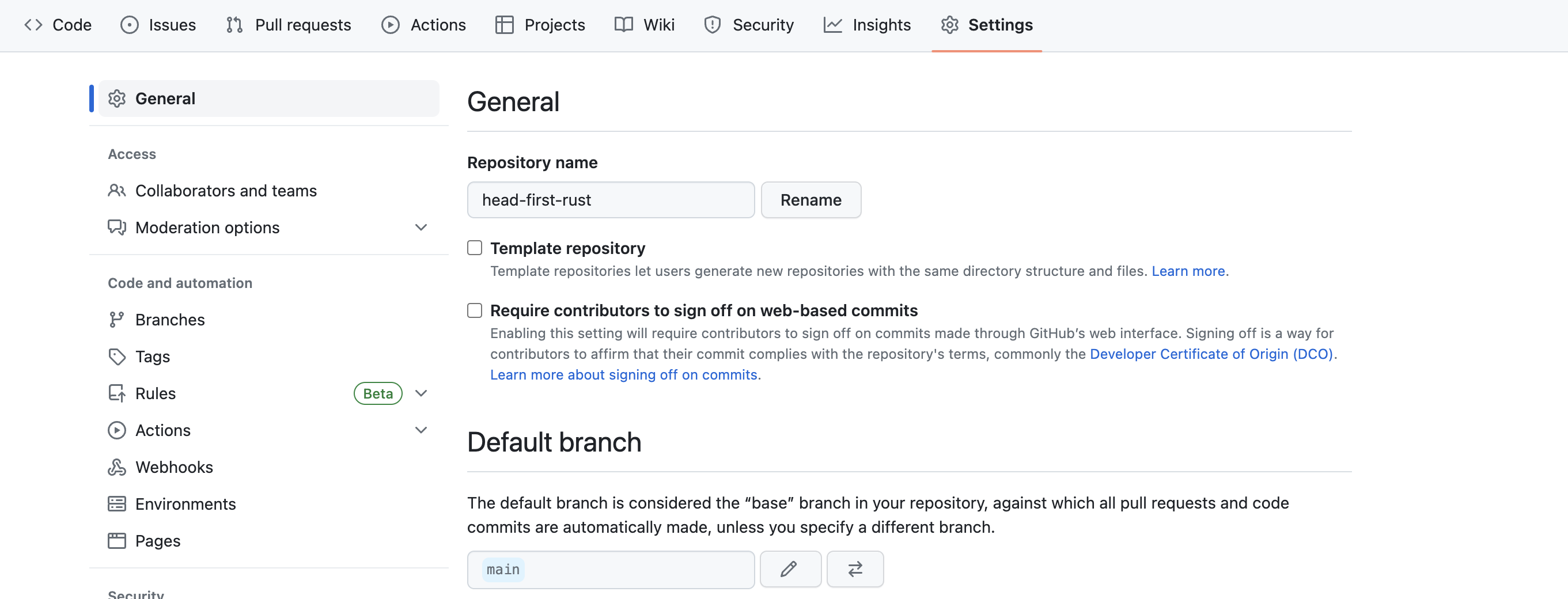The image size is (1568, 599).
Task: Expand the sidebar Actions chevron
Action: click(x=421, y=430)
